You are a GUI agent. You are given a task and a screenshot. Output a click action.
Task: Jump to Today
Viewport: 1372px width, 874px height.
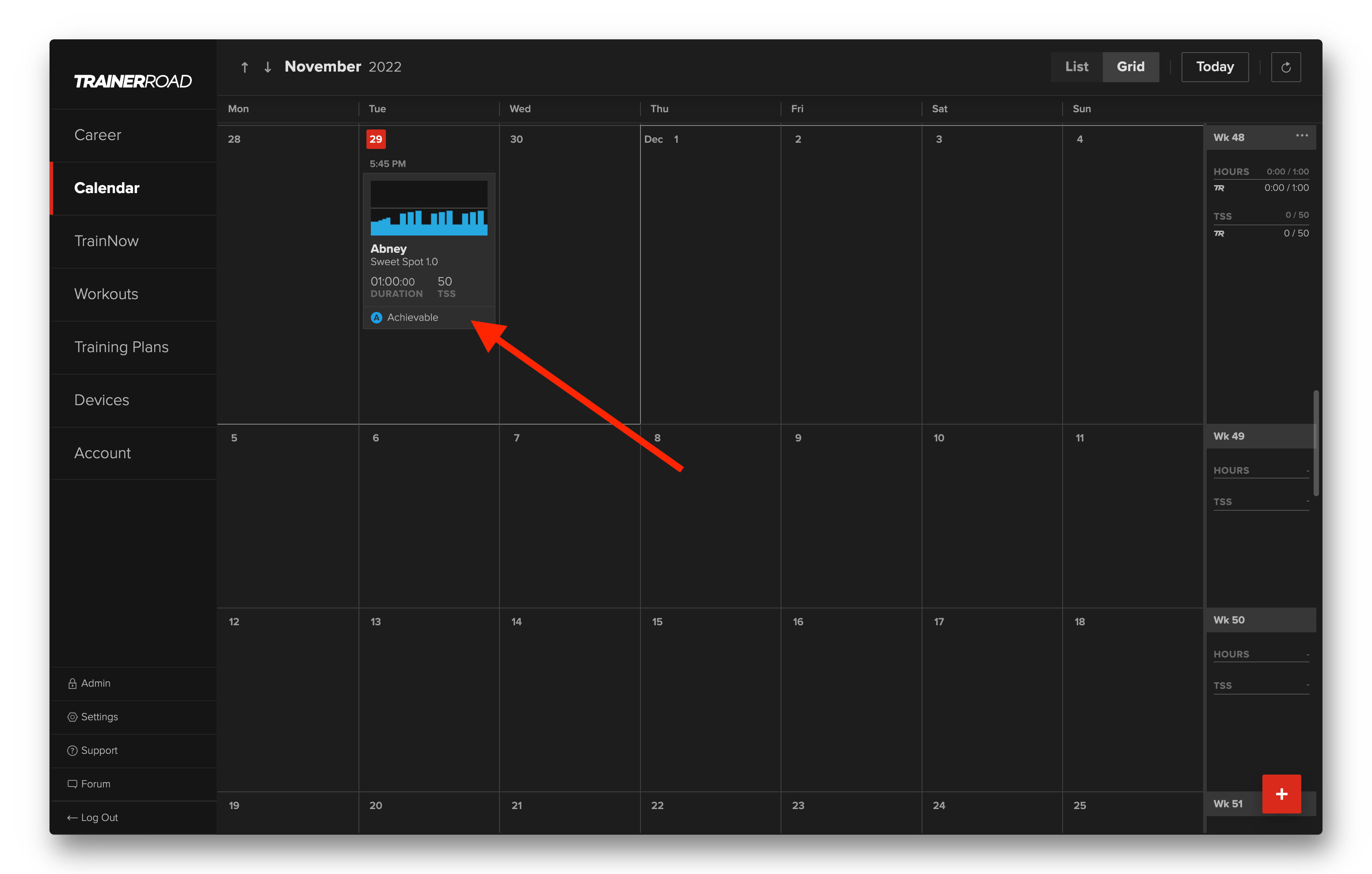tap(1215, 67)
